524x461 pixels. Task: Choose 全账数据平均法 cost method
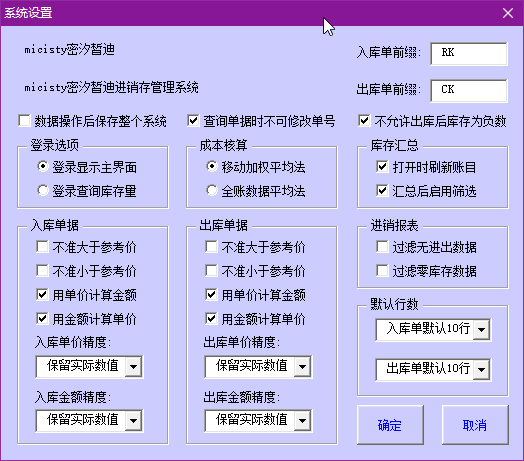tap(212, 191)
